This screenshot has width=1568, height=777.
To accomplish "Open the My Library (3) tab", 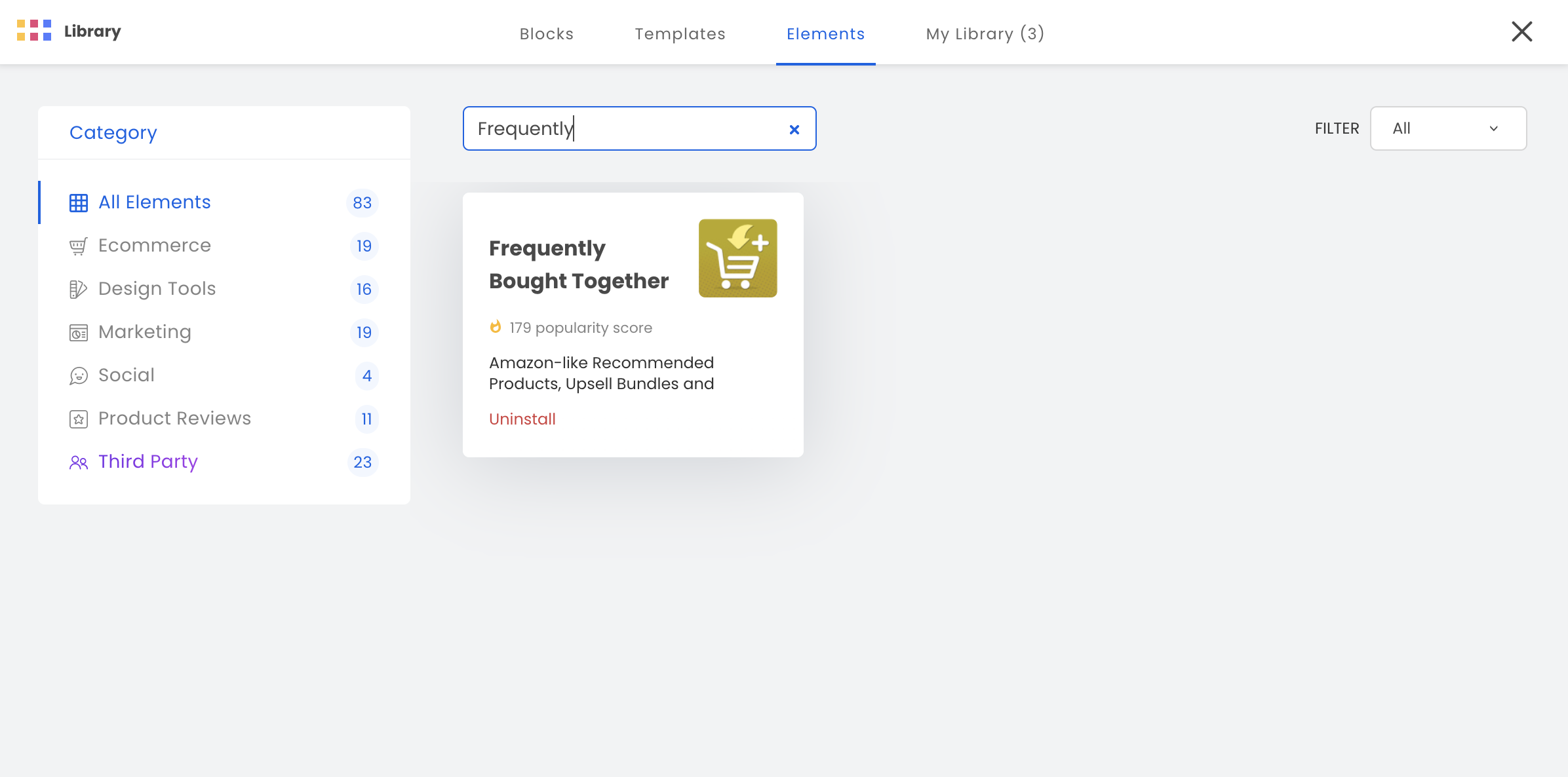I will click(x=985, y=33).
